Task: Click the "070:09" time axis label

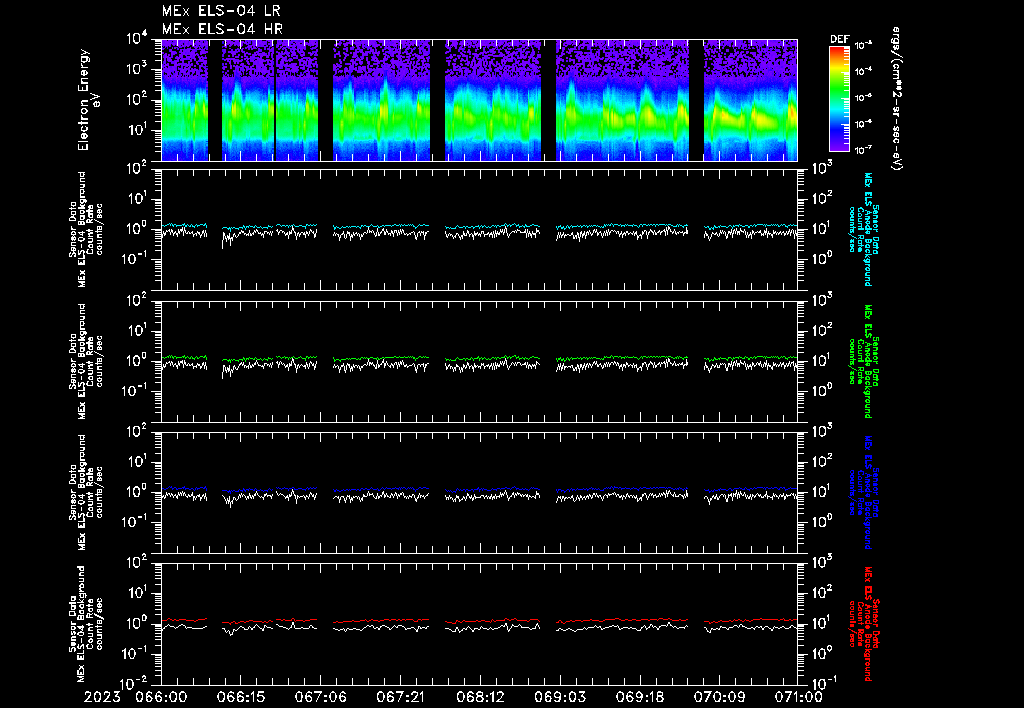Action: (x=719, y=698)
